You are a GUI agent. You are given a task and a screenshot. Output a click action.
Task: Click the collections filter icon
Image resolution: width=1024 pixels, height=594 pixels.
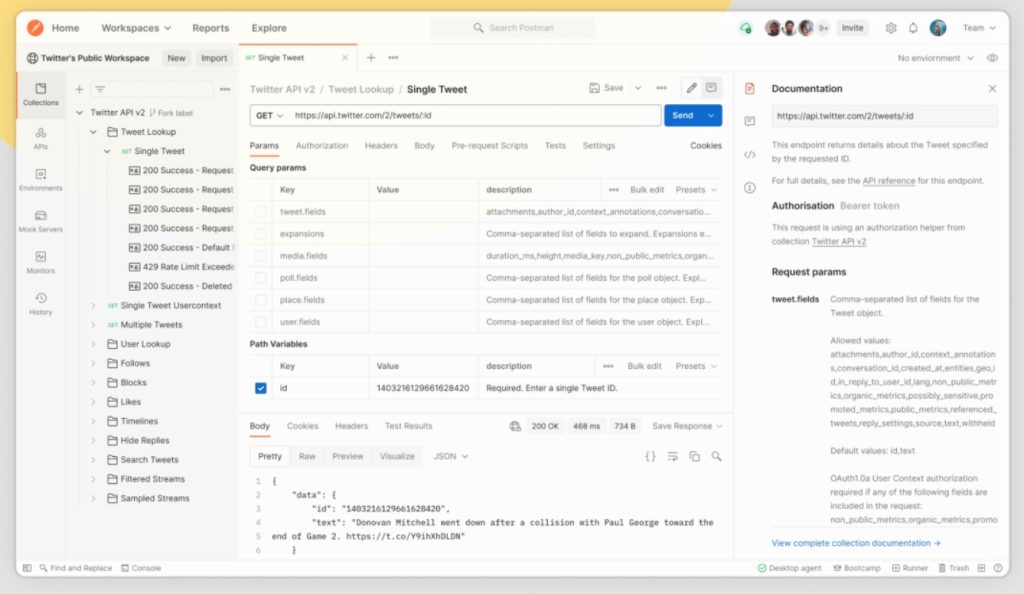coord(100,89)
